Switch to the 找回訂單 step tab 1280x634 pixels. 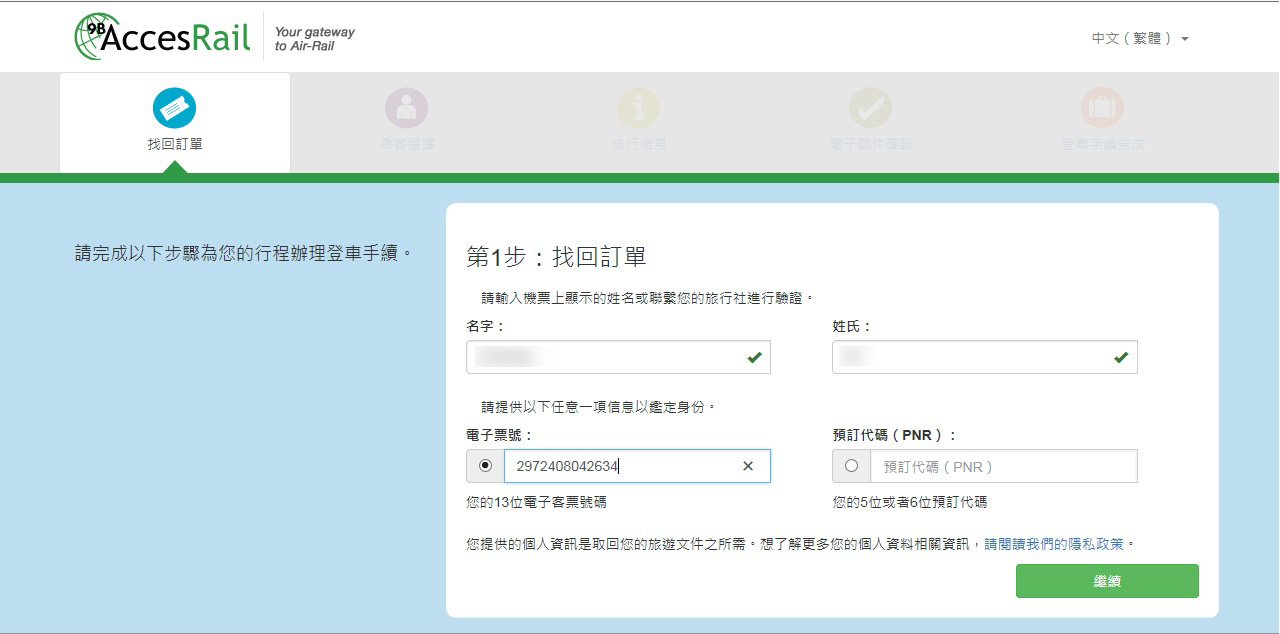point(175,144)
